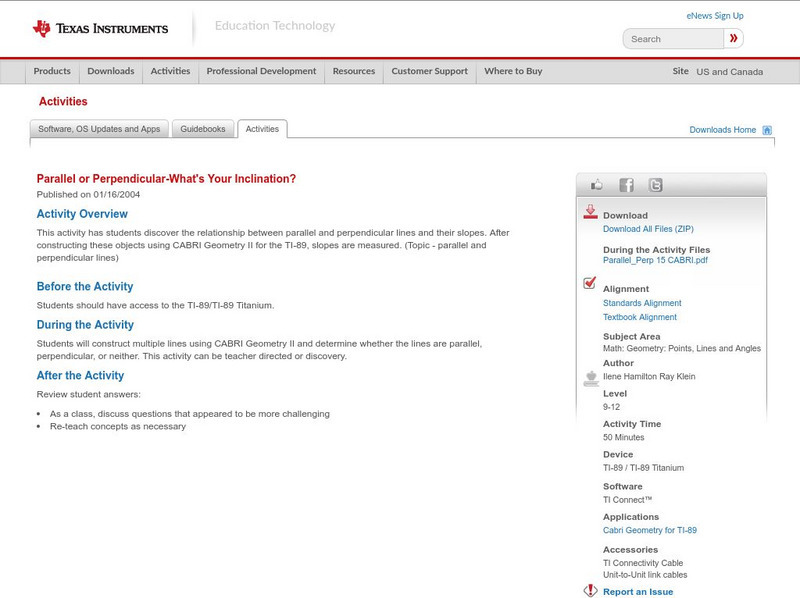
Task: Open the Parallel_Perp 15 CABRI.pdf file
Action: coord(655,261)
